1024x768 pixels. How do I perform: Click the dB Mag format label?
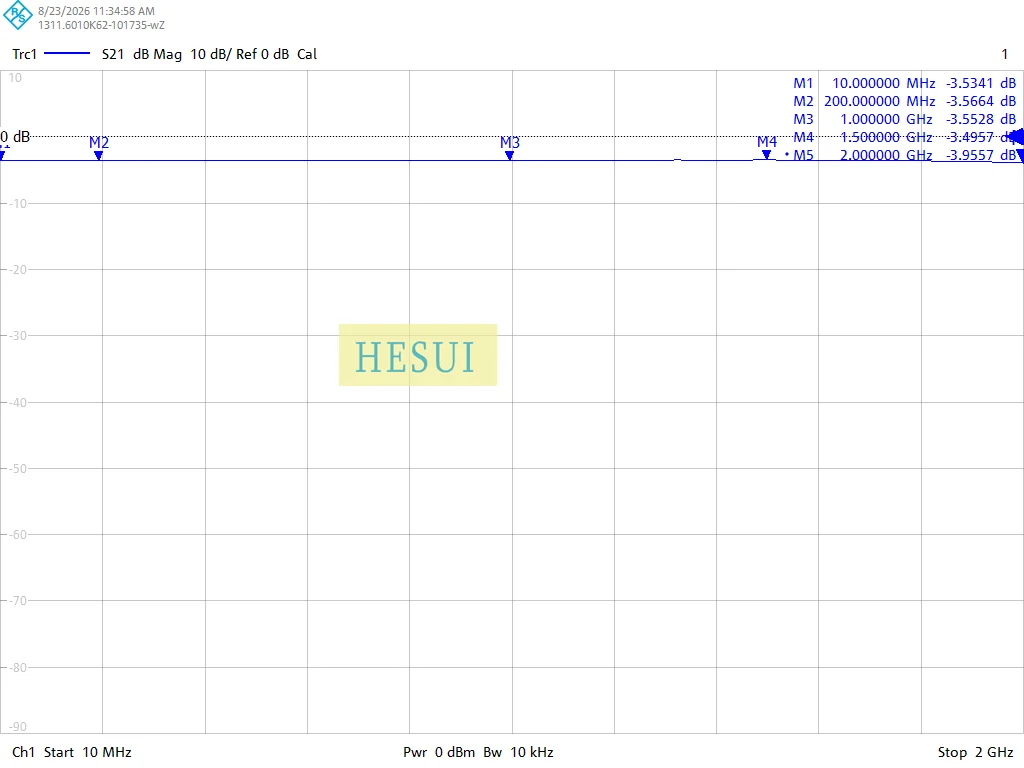pos(157,54)
